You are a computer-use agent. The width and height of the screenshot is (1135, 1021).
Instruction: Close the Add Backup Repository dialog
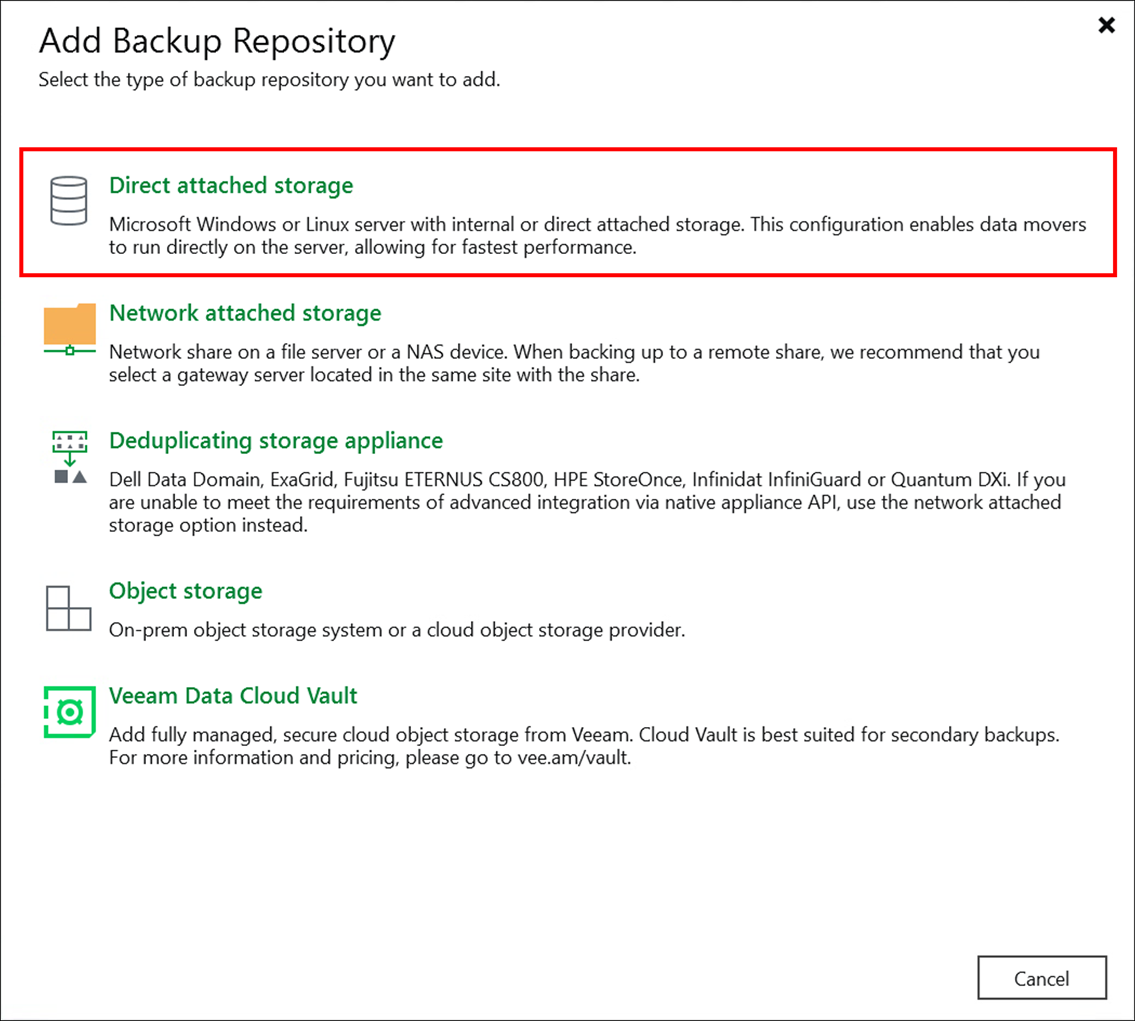tap(1105, 25)
